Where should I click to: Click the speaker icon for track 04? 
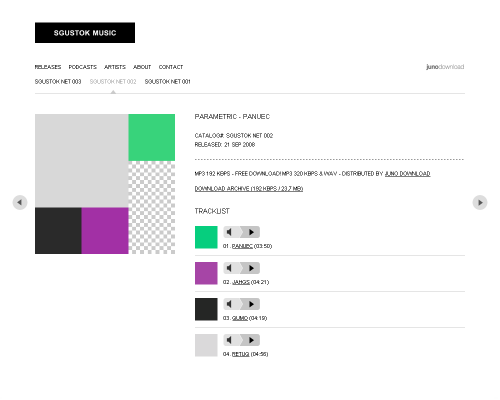(x=230, y=340)
